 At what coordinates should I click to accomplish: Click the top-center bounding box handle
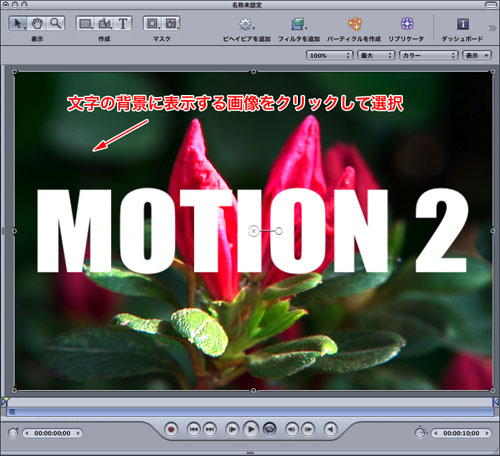[254, 71]
